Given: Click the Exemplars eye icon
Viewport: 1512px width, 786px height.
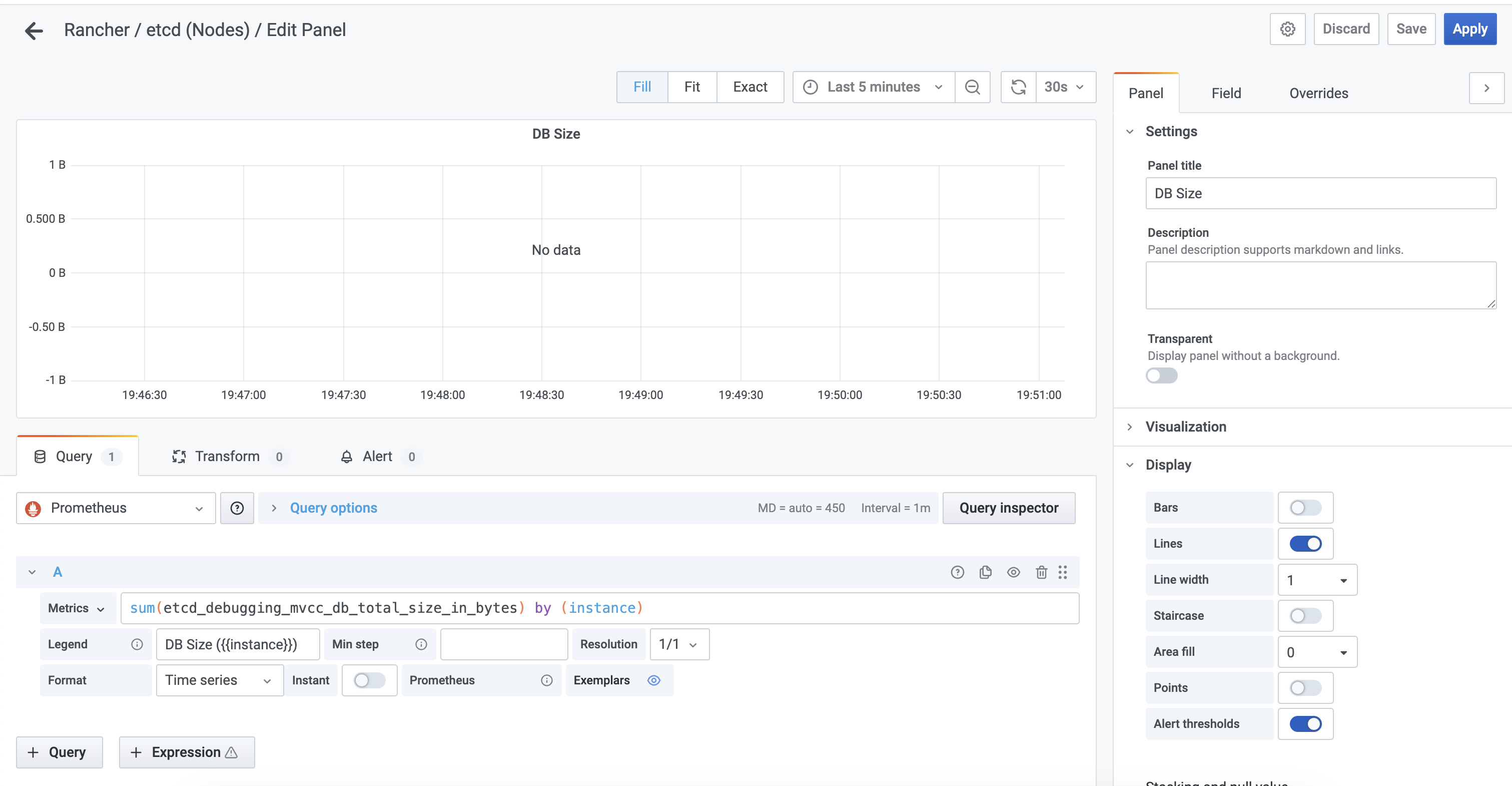Looking at the screenshot, I should [654, 680].
